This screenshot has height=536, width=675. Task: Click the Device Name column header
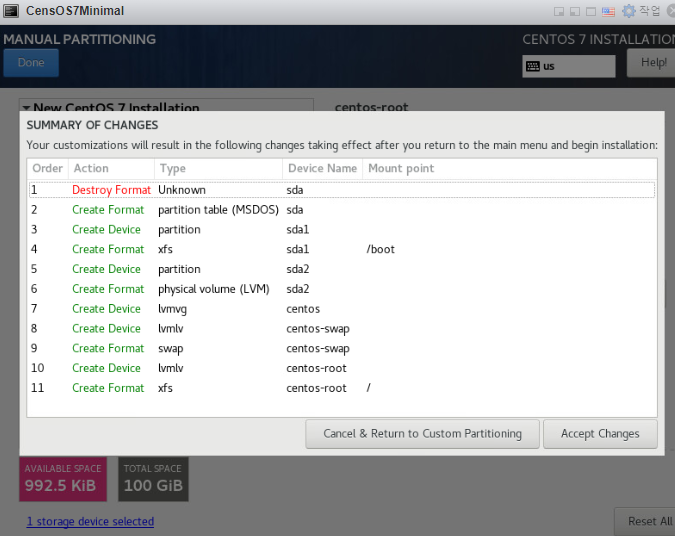click(322, 168)
